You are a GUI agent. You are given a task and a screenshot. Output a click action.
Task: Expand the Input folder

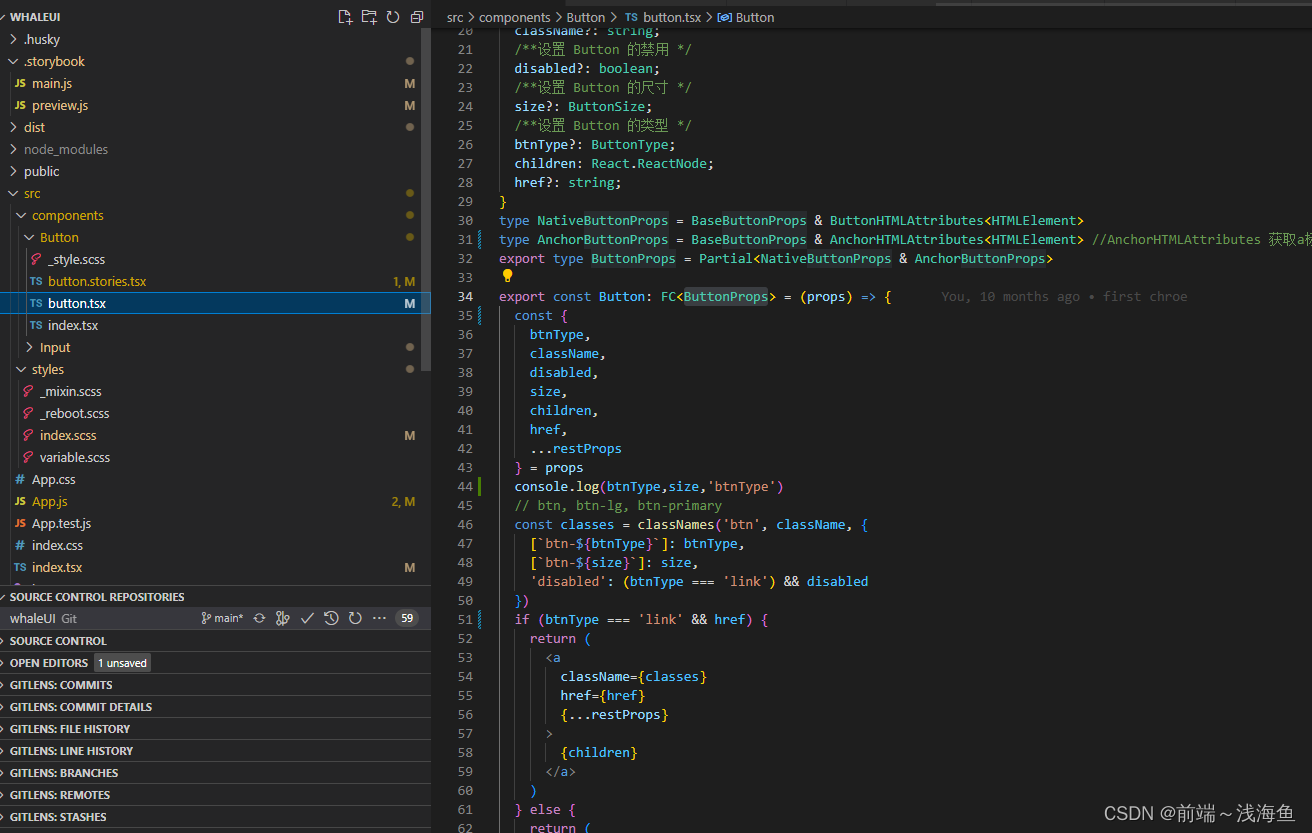click(30, 347)
